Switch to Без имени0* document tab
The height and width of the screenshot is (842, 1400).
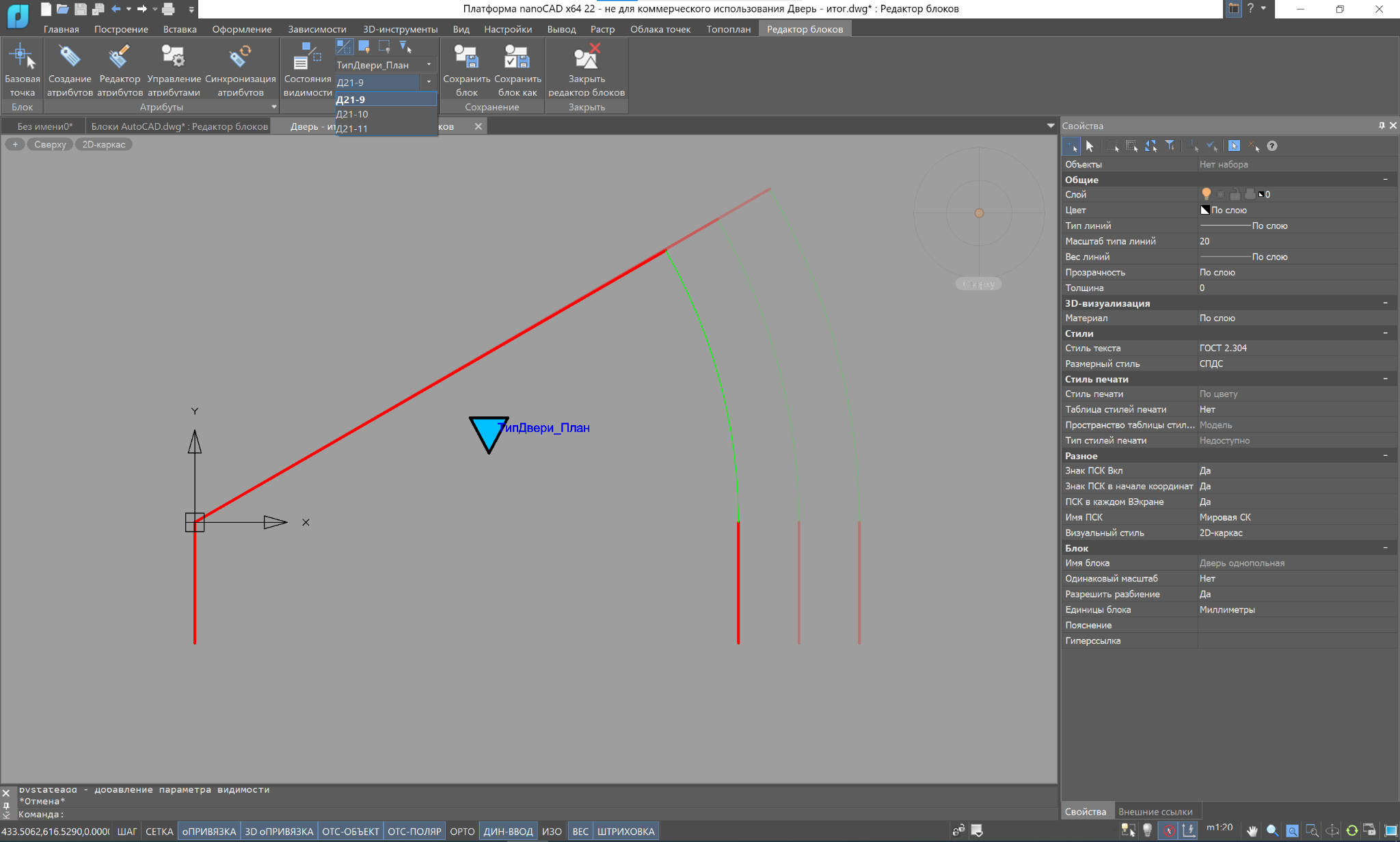click(45, 126)
